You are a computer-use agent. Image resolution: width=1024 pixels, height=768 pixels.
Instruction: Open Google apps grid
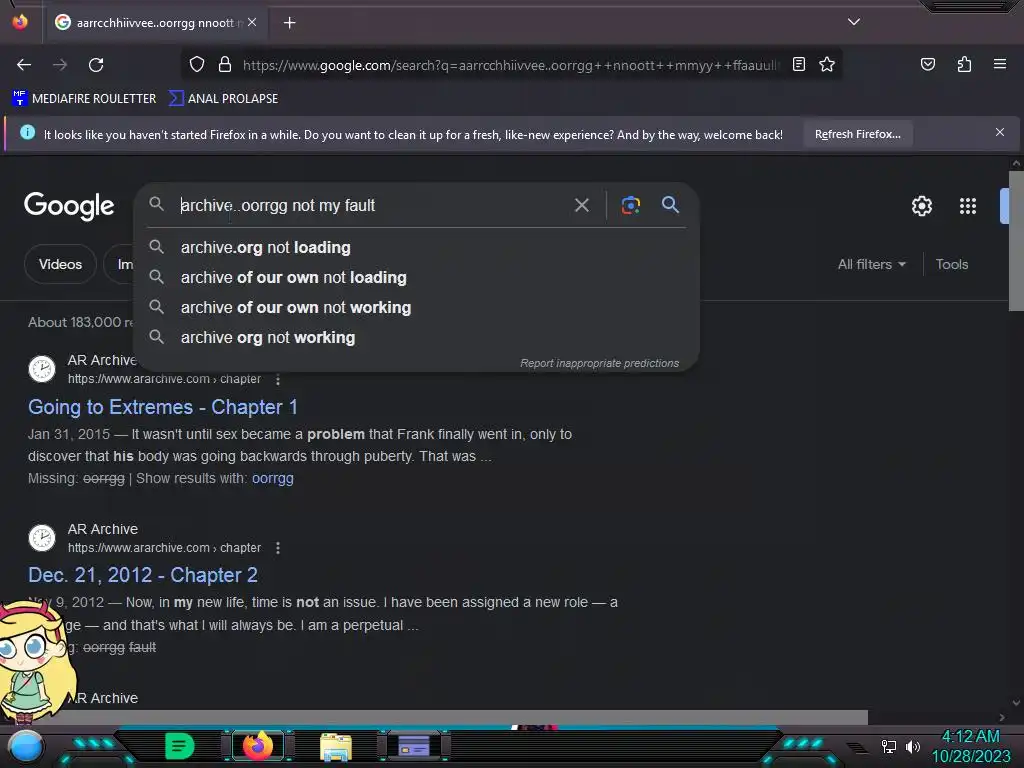point(967,206)
